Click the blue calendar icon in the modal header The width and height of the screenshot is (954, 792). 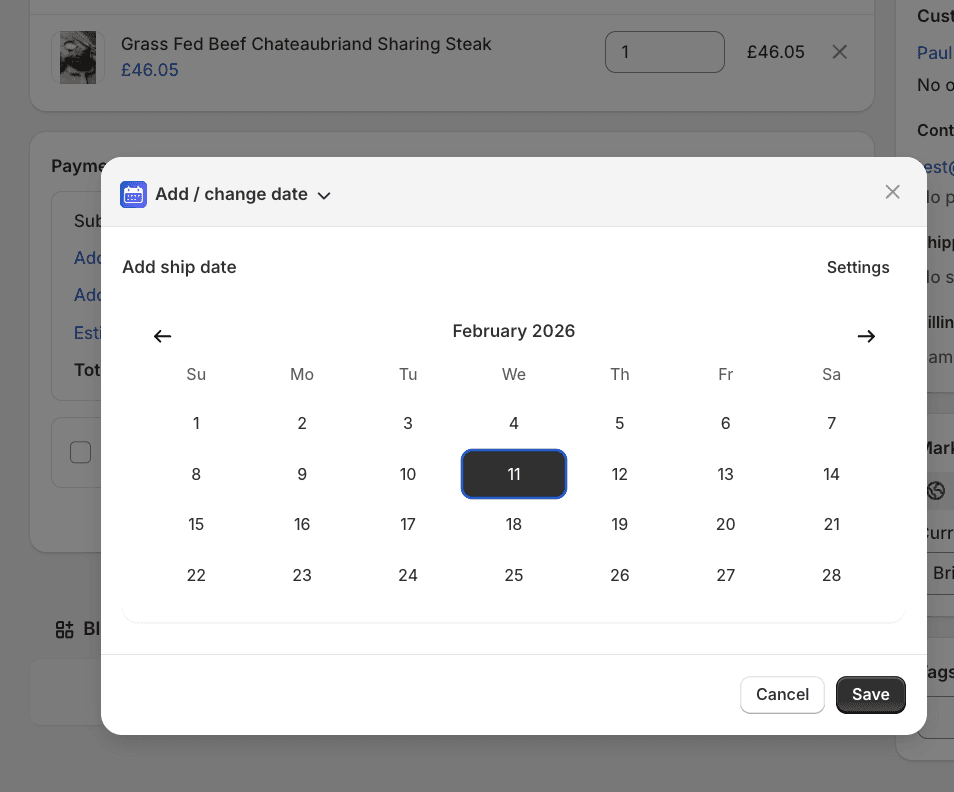(133, 194)
